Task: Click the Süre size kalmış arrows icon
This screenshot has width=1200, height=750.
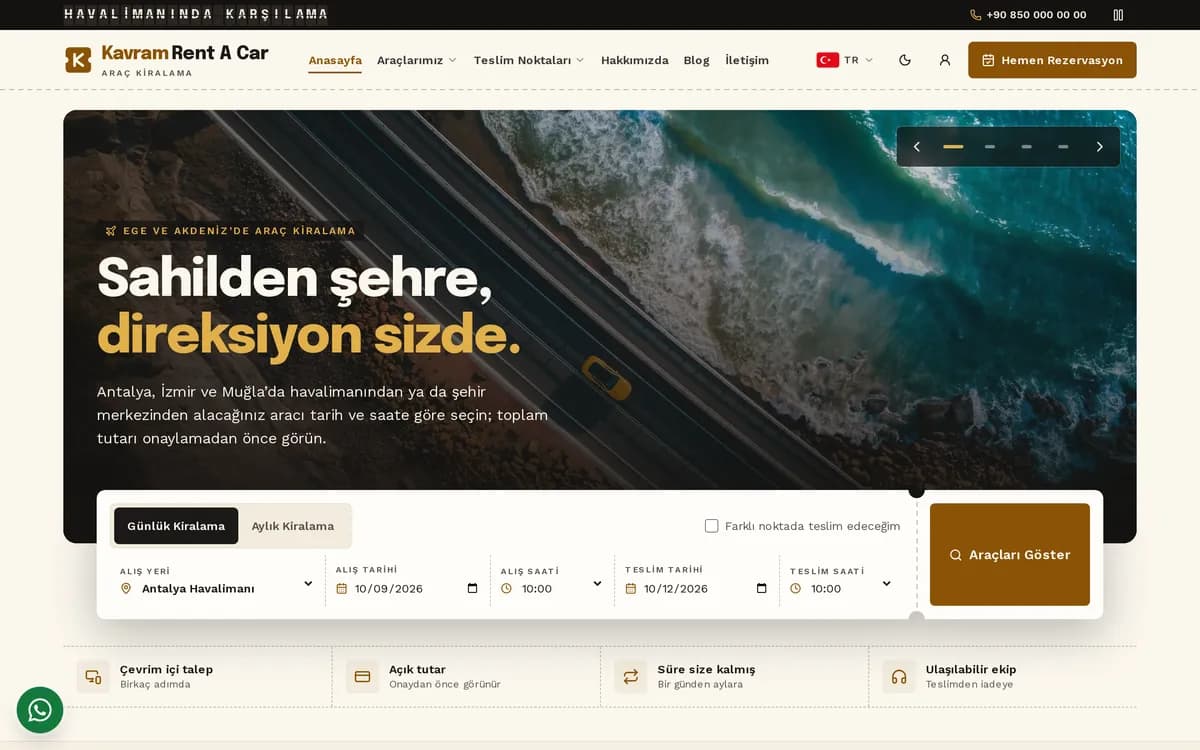Action: [630, 677]
